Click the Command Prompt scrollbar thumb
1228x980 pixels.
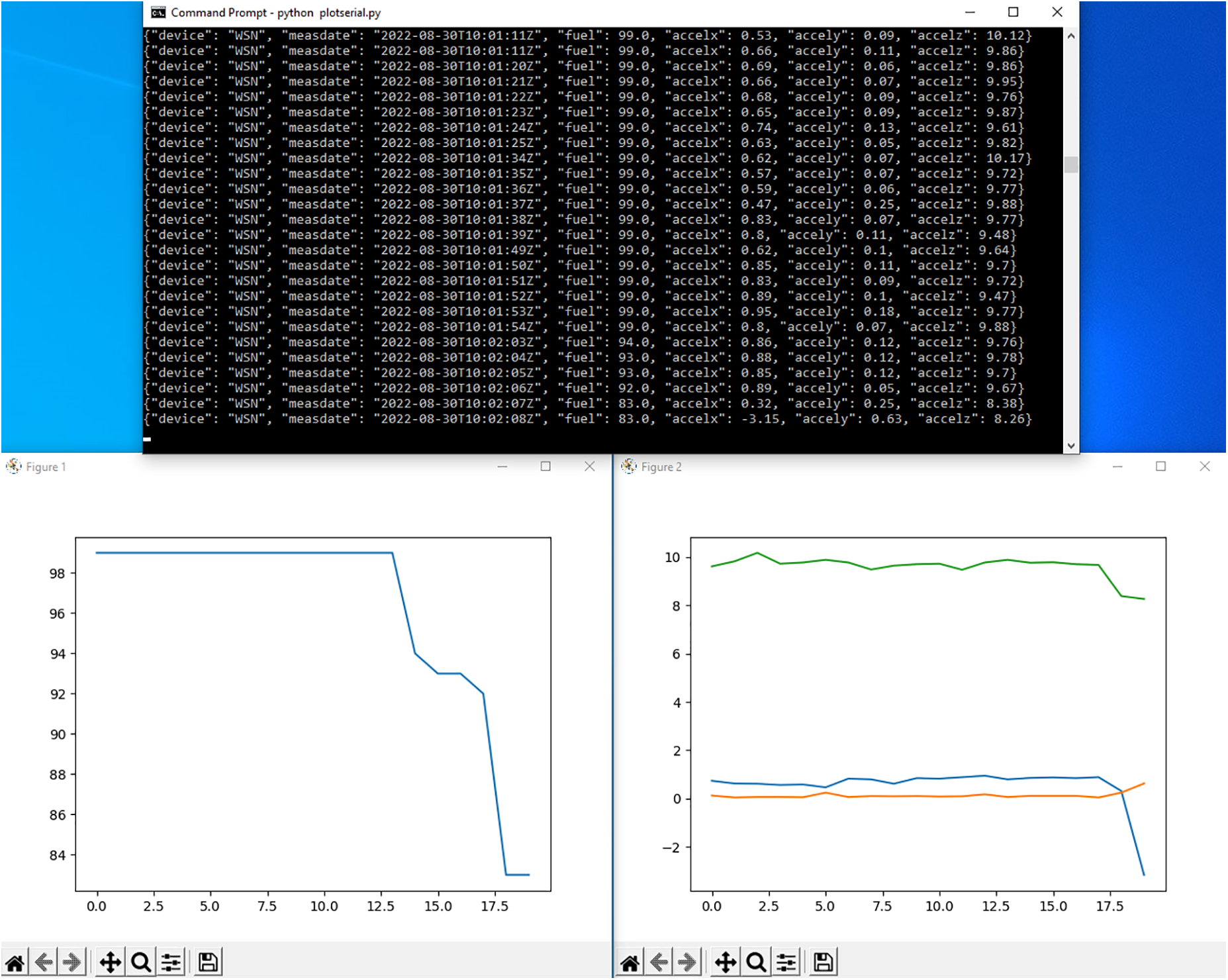1070,164
